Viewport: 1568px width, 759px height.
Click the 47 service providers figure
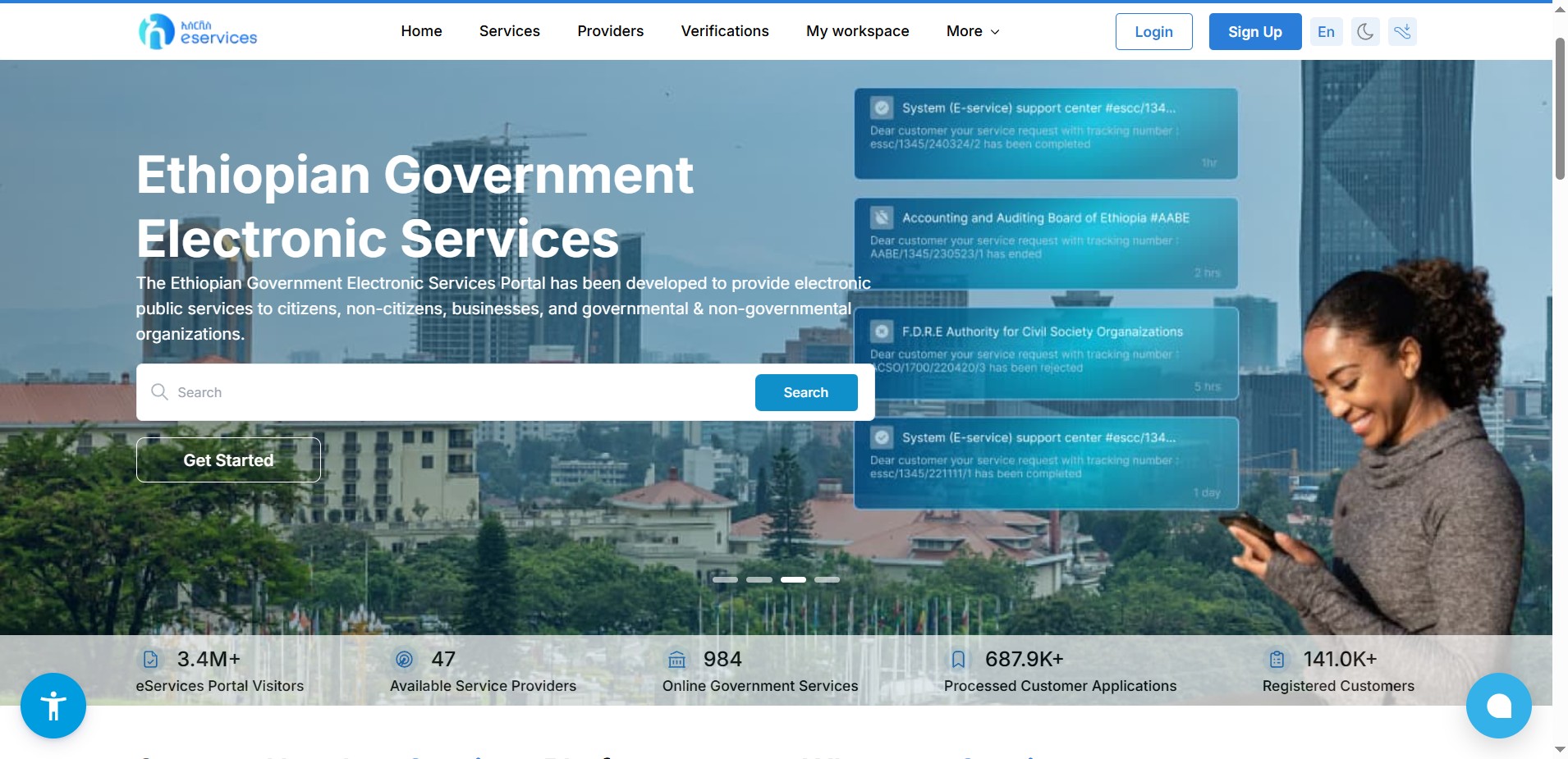coord(443,659)
